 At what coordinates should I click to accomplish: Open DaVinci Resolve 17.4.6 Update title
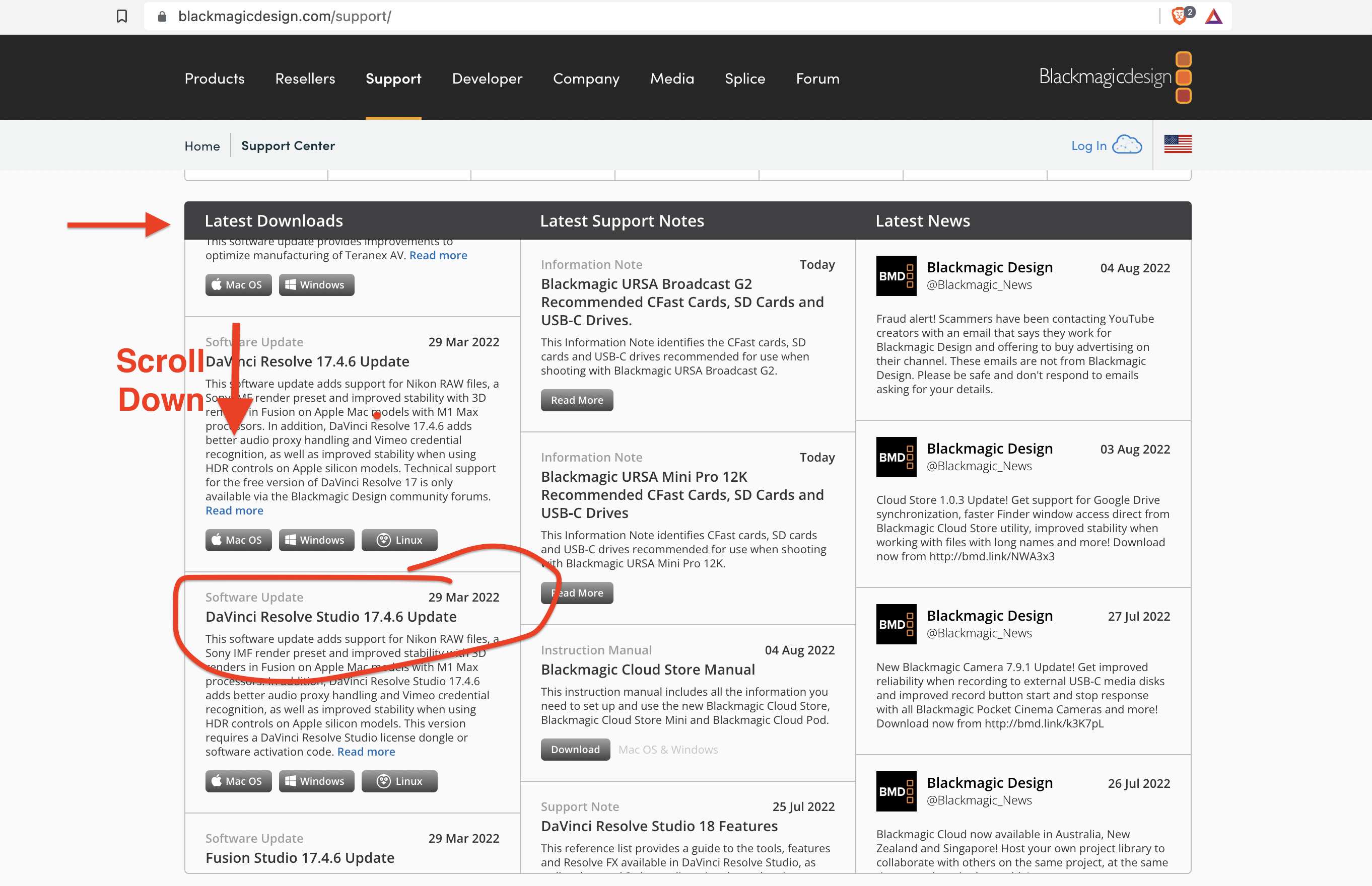pyautogui.click(x=307, y=361)
